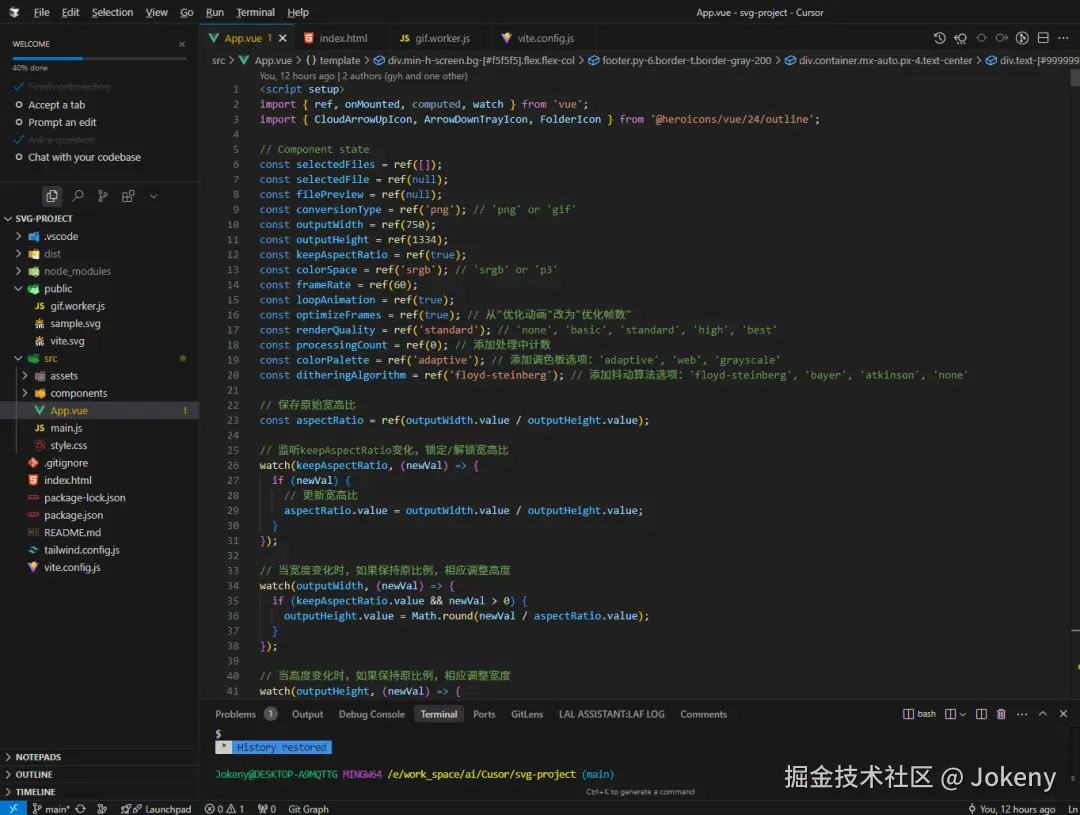The image size is (1080, 815).
Task: Synchronize changes icon in status bar
Action: coord(81,809)
